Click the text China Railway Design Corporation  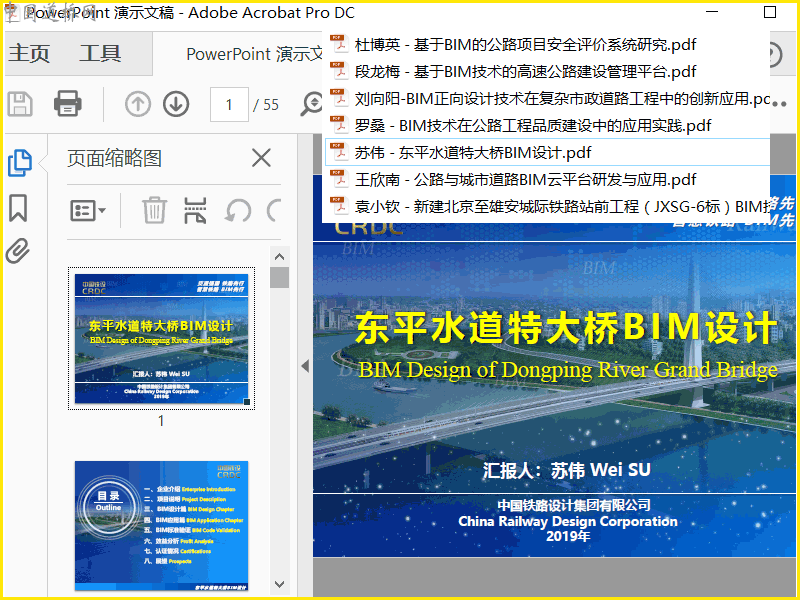coord(567,521)
